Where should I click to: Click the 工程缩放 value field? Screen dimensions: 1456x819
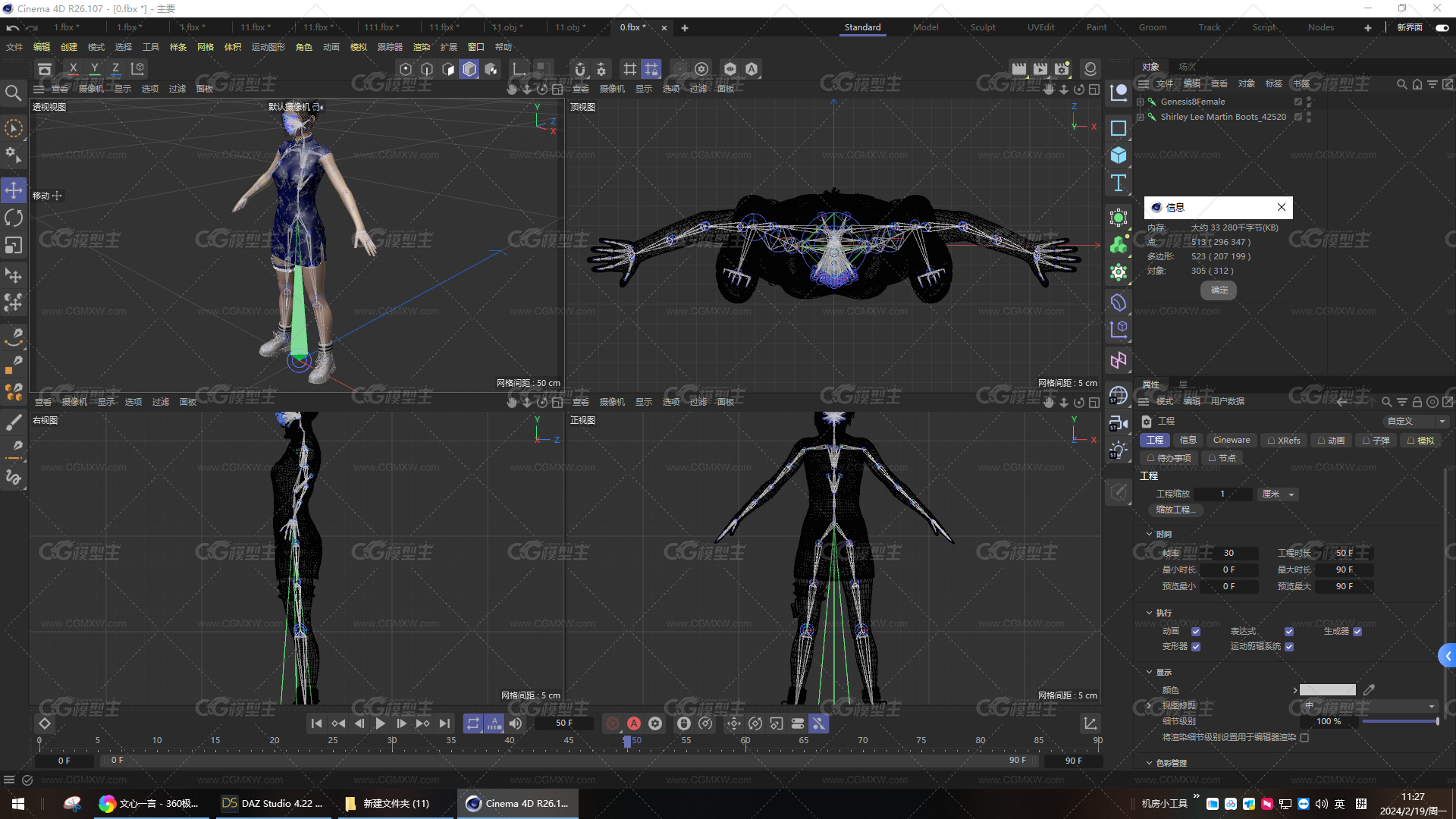1222,494
